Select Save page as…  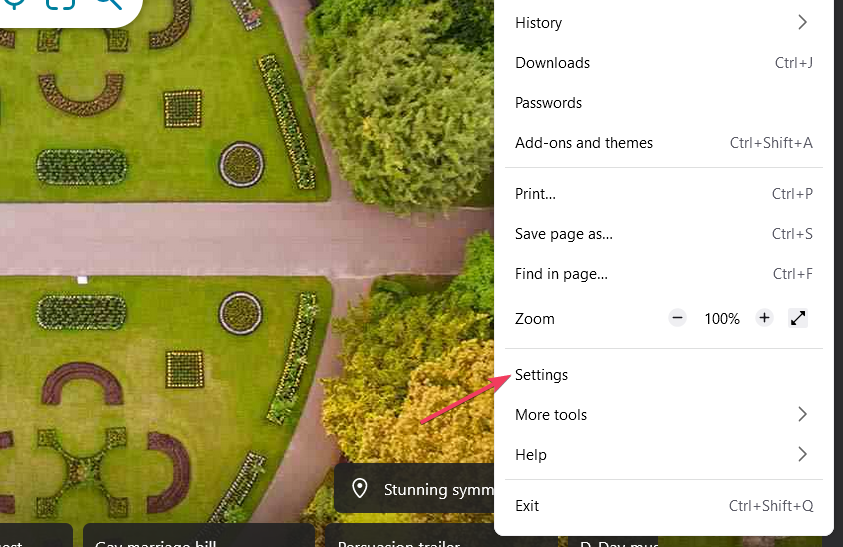[x=663, y=234]
